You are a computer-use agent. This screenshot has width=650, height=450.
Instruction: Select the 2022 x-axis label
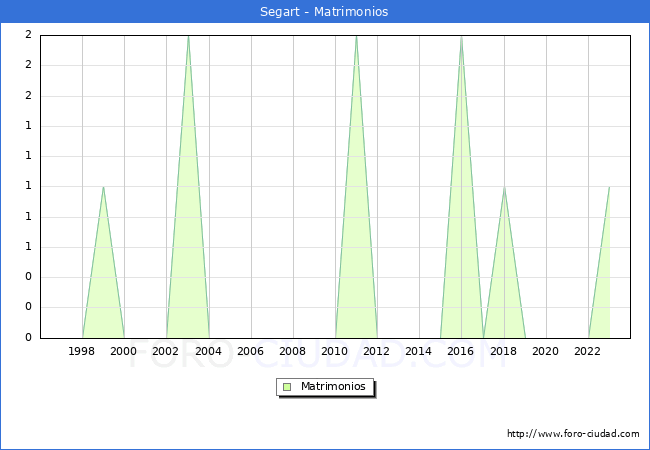click(587, 351)
